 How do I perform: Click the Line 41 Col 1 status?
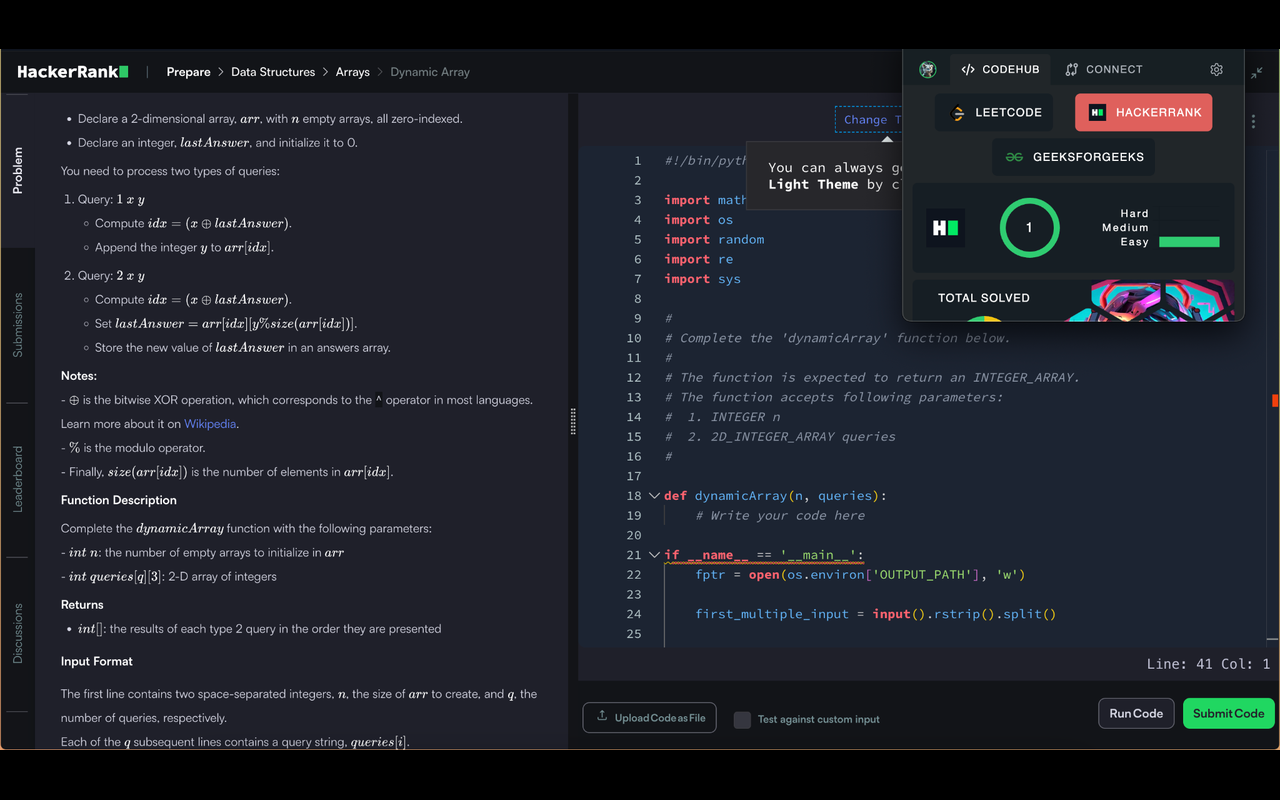(x=1208, y=664)
